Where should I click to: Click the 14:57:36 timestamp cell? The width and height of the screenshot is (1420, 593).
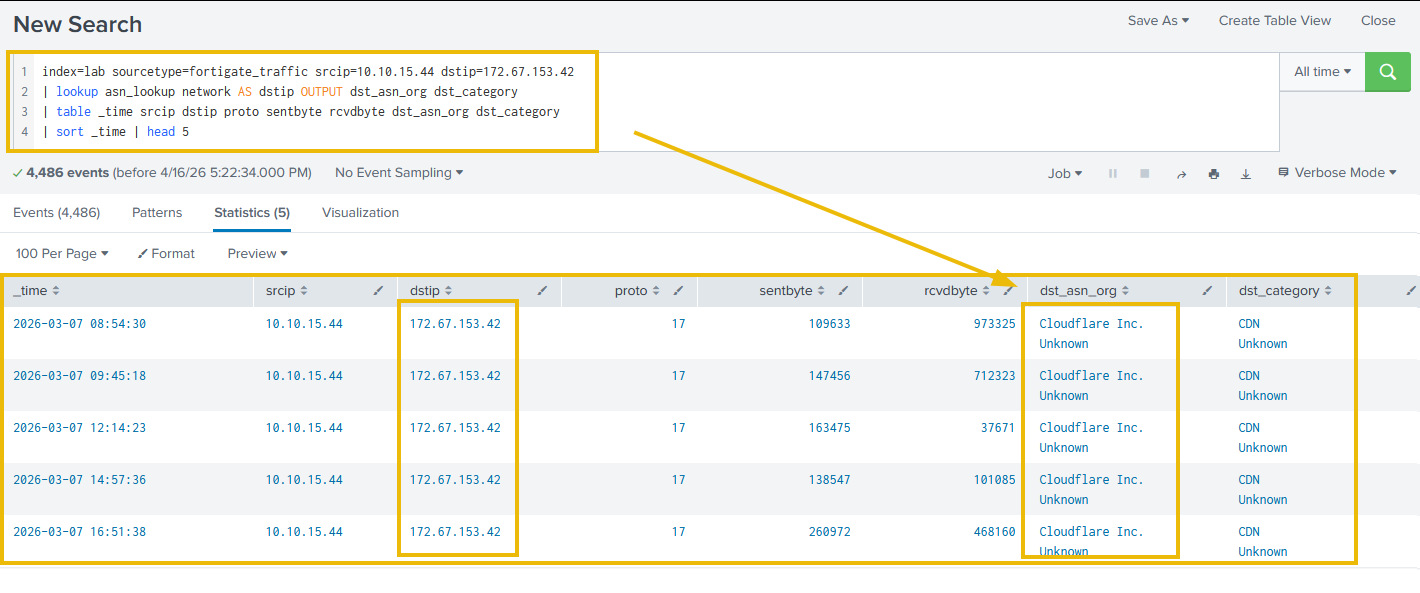[x=79, y=480]
